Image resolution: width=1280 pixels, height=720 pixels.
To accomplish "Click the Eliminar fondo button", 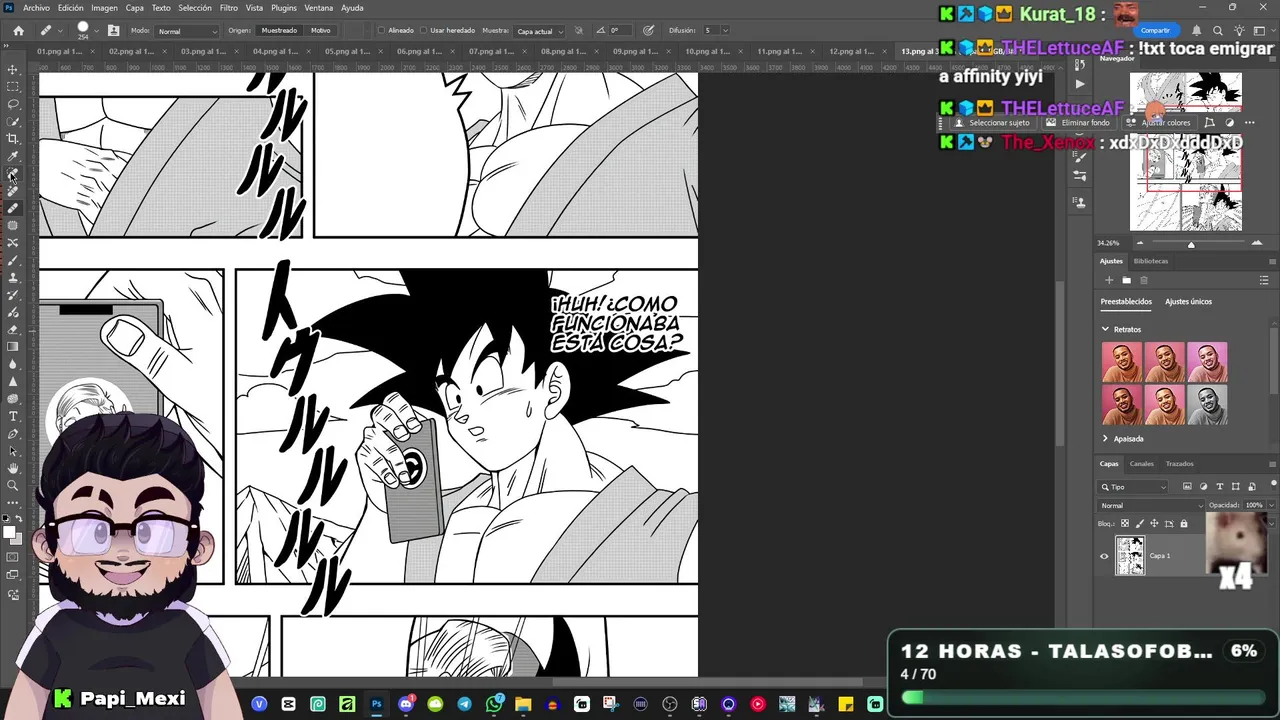I will (1078, 123).
